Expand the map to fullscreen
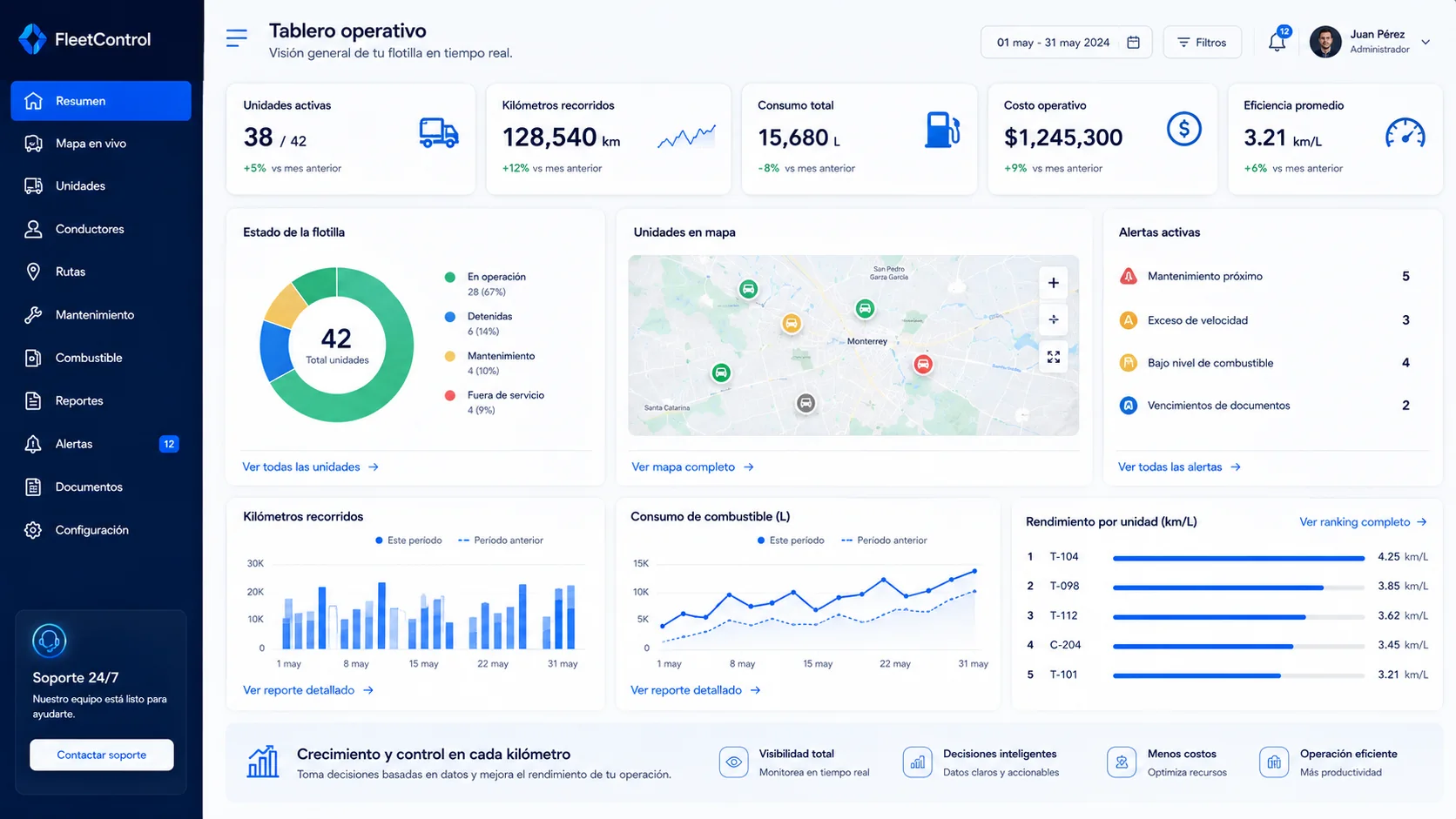Screen dimensions: 1456x819 point(1054,357)
